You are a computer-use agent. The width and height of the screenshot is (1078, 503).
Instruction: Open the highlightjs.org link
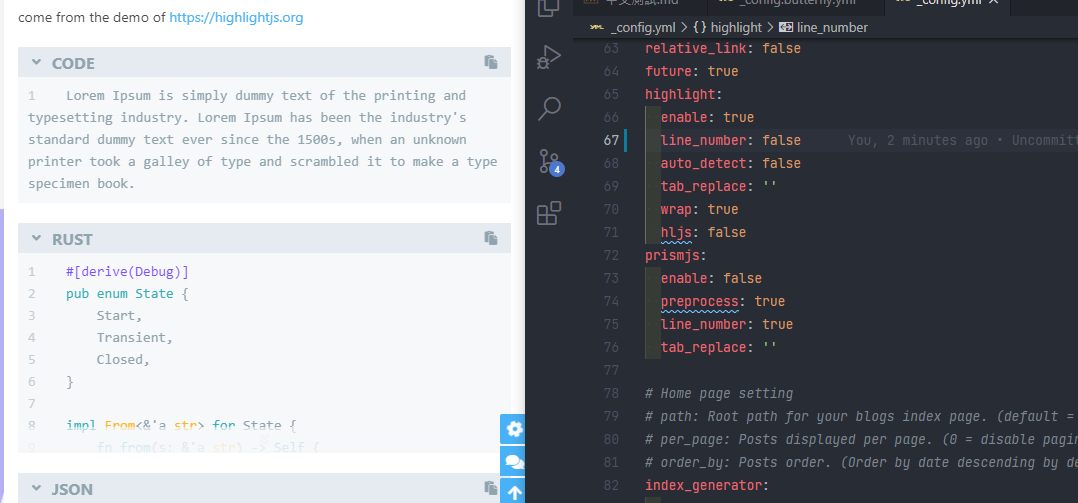tap(236, 17)
